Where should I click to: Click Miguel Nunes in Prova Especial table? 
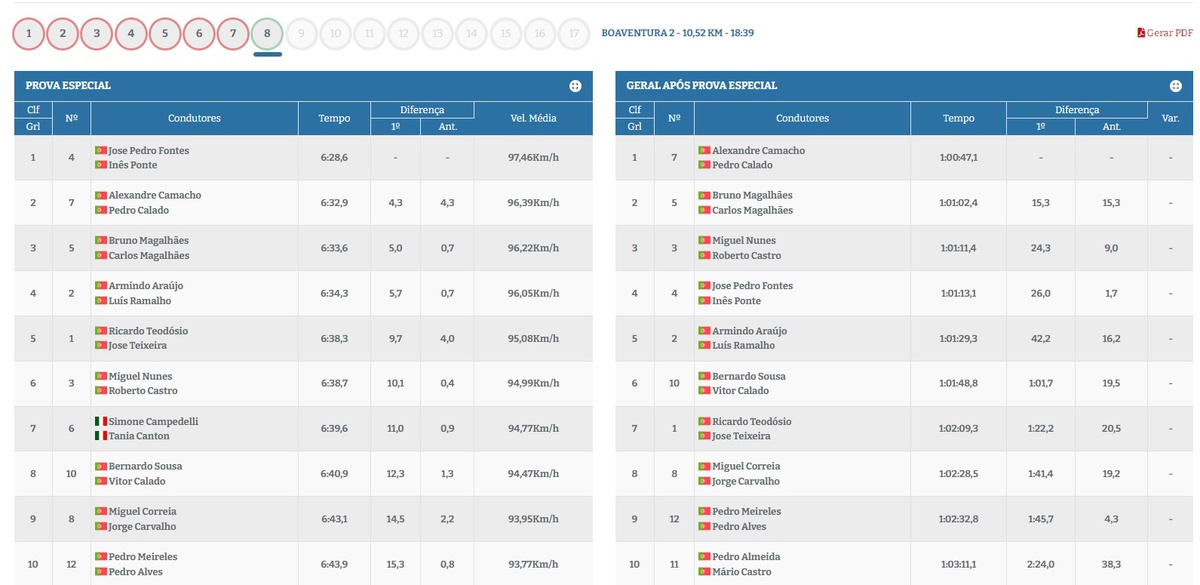click(140, 376)
